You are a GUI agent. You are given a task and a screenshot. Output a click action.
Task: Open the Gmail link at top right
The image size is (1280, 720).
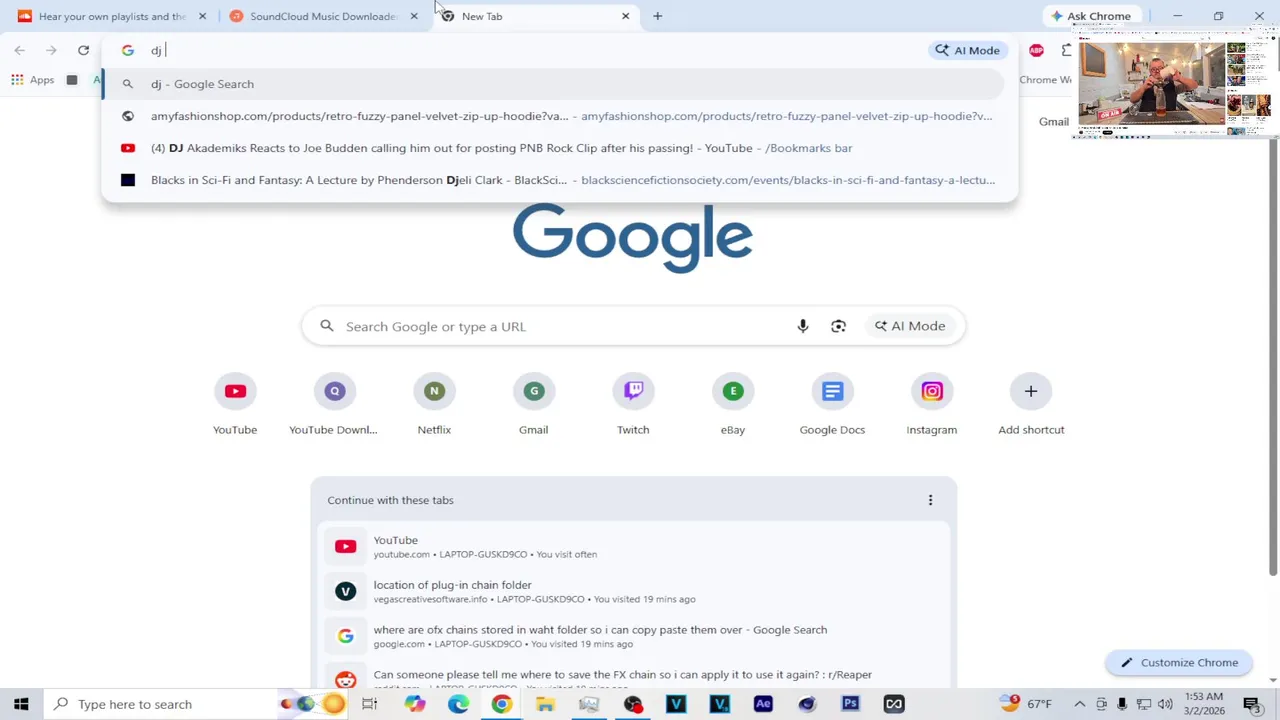pyautogui.click(x=1053, y=121)
